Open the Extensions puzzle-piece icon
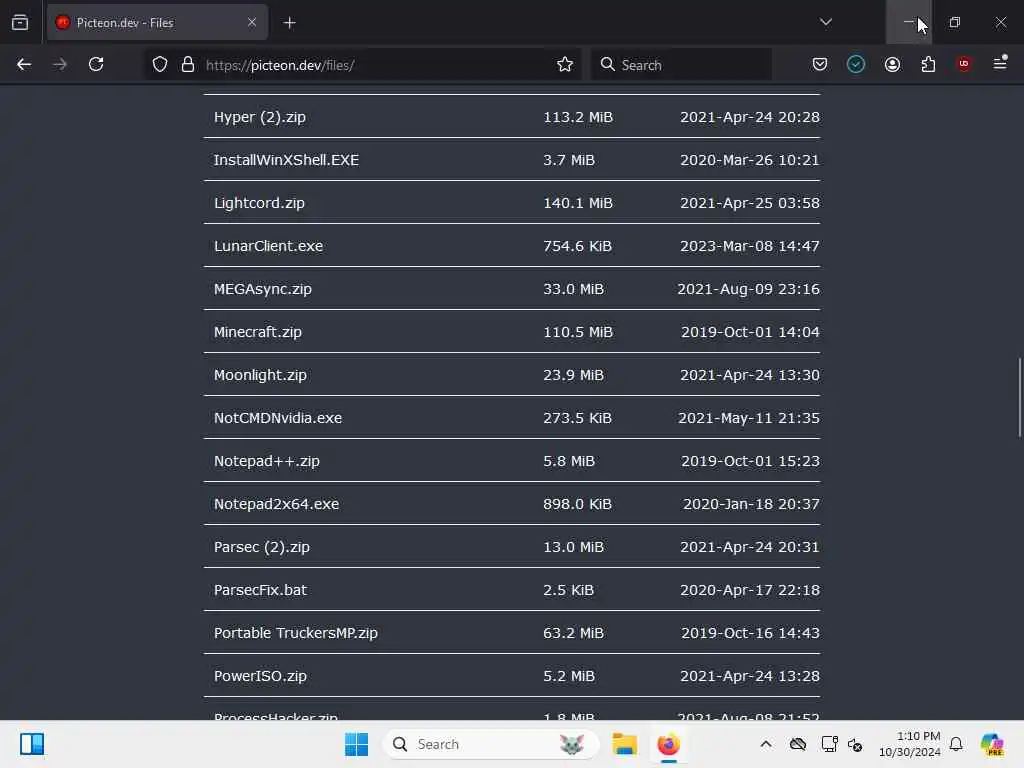Viewport: 1024px width, 768px height. tap(928, 64)
